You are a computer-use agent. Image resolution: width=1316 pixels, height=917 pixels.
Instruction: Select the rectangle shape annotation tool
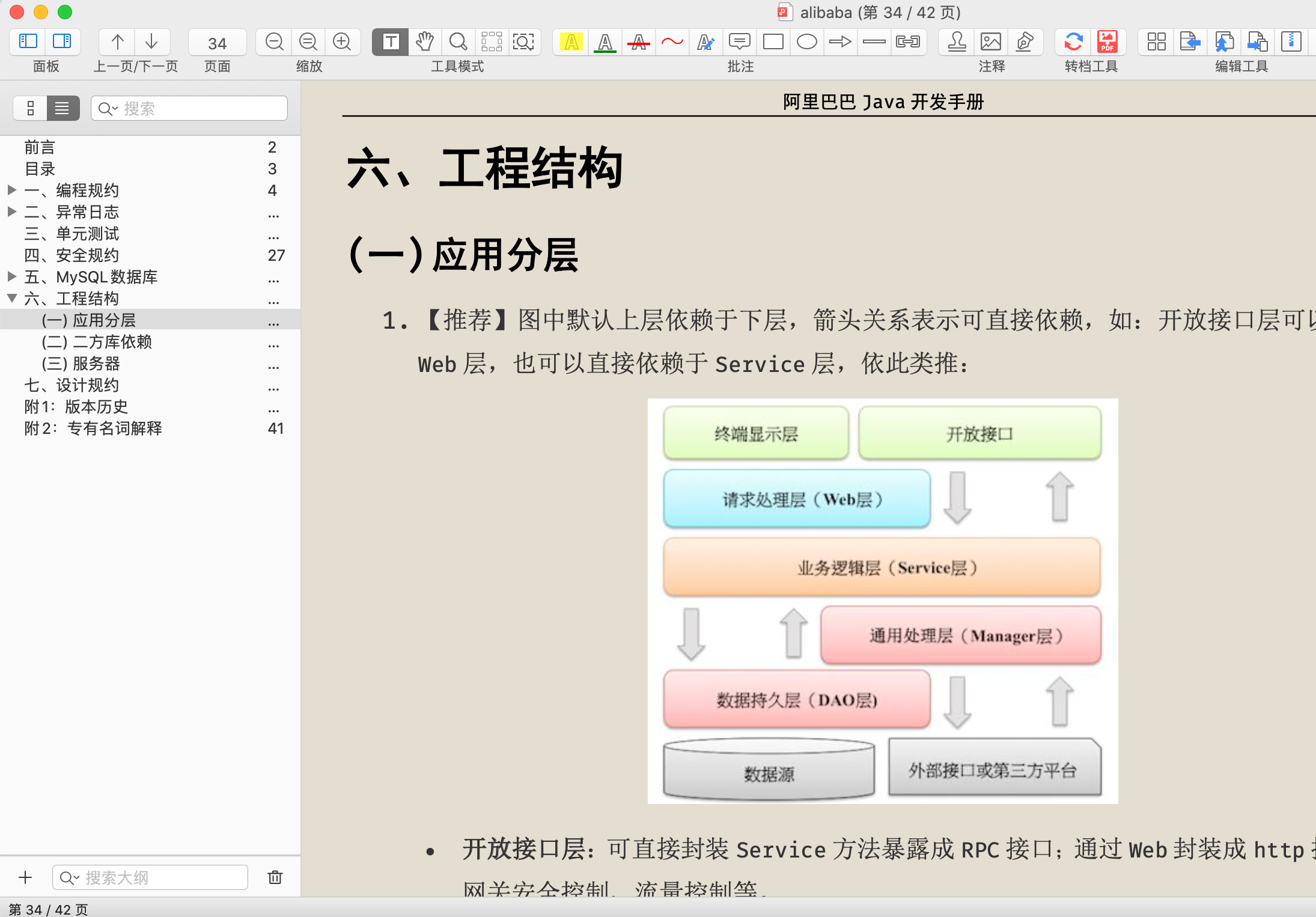773,41
